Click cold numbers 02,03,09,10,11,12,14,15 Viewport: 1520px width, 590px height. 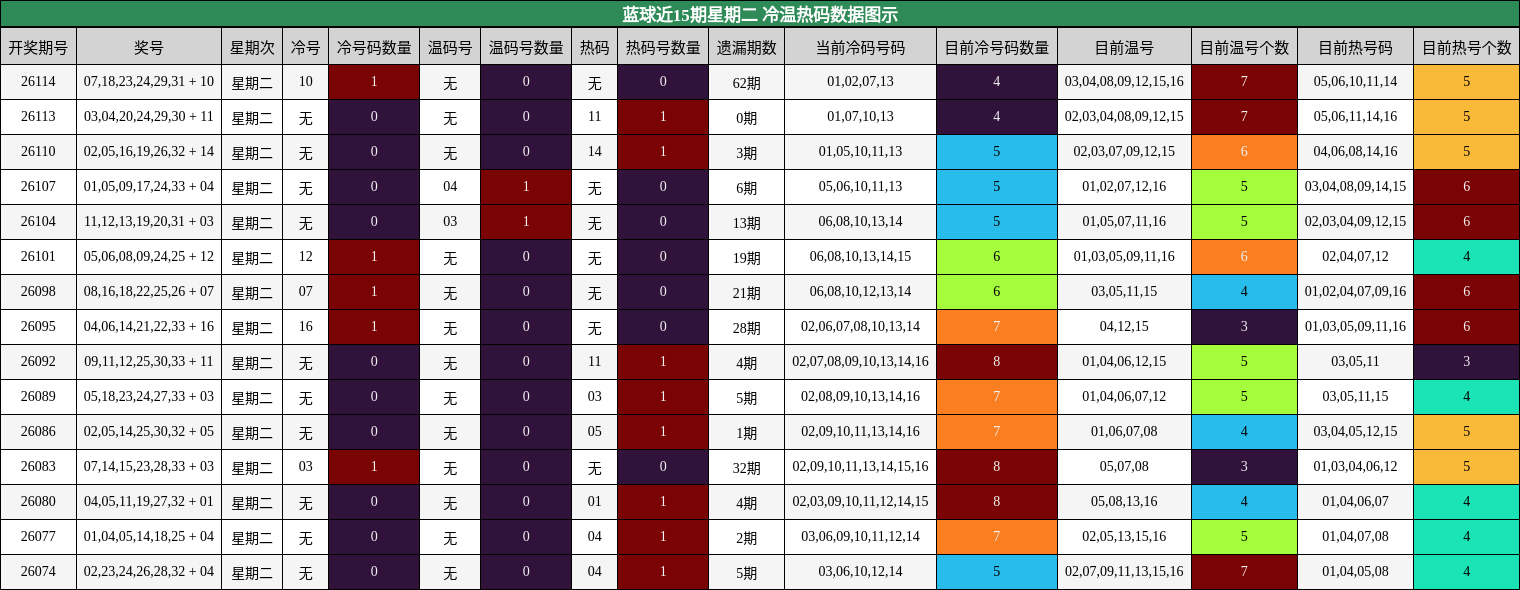[860, 502]
